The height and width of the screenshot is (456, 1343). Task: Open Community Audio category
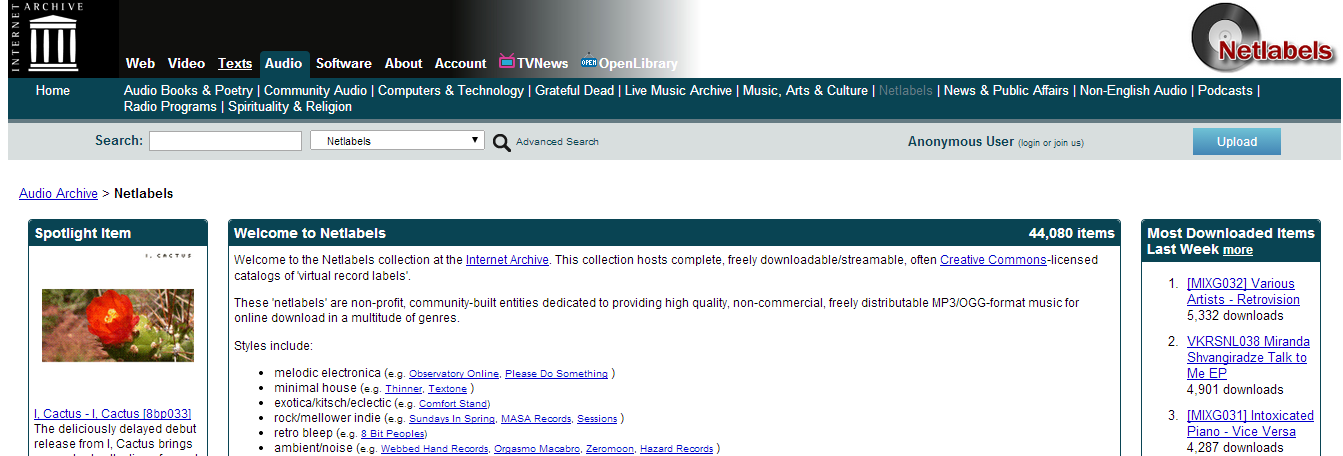pyautogui.click(x=315, y=90)
